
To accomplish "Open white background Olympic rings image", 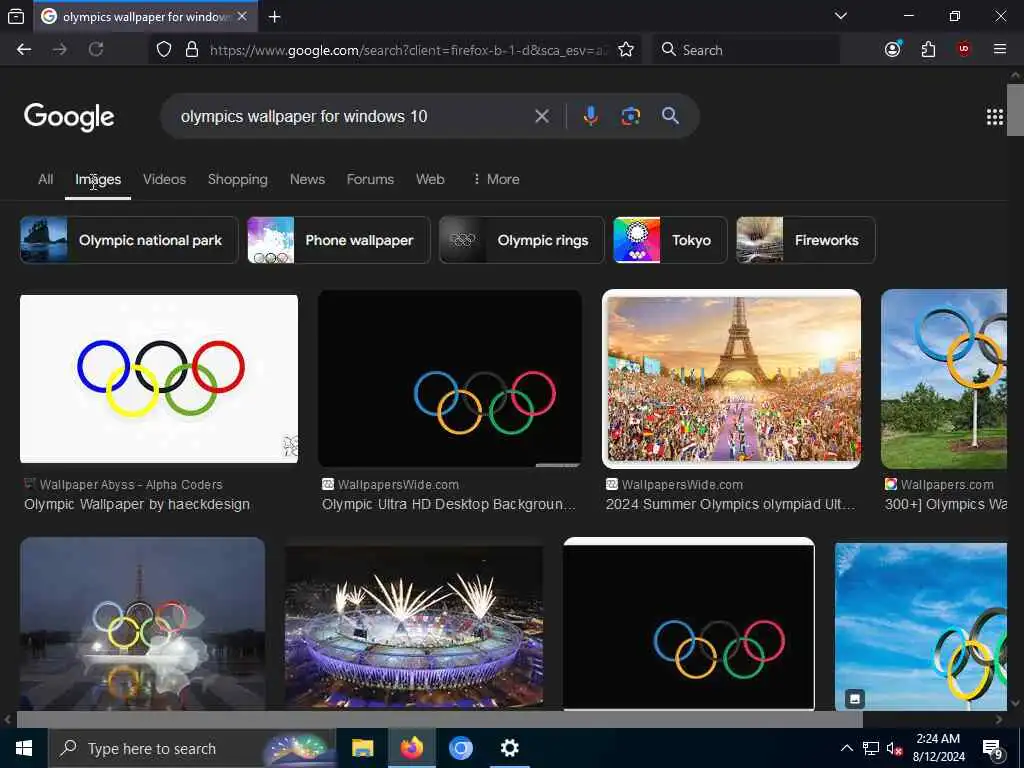I will pos(159,379).
